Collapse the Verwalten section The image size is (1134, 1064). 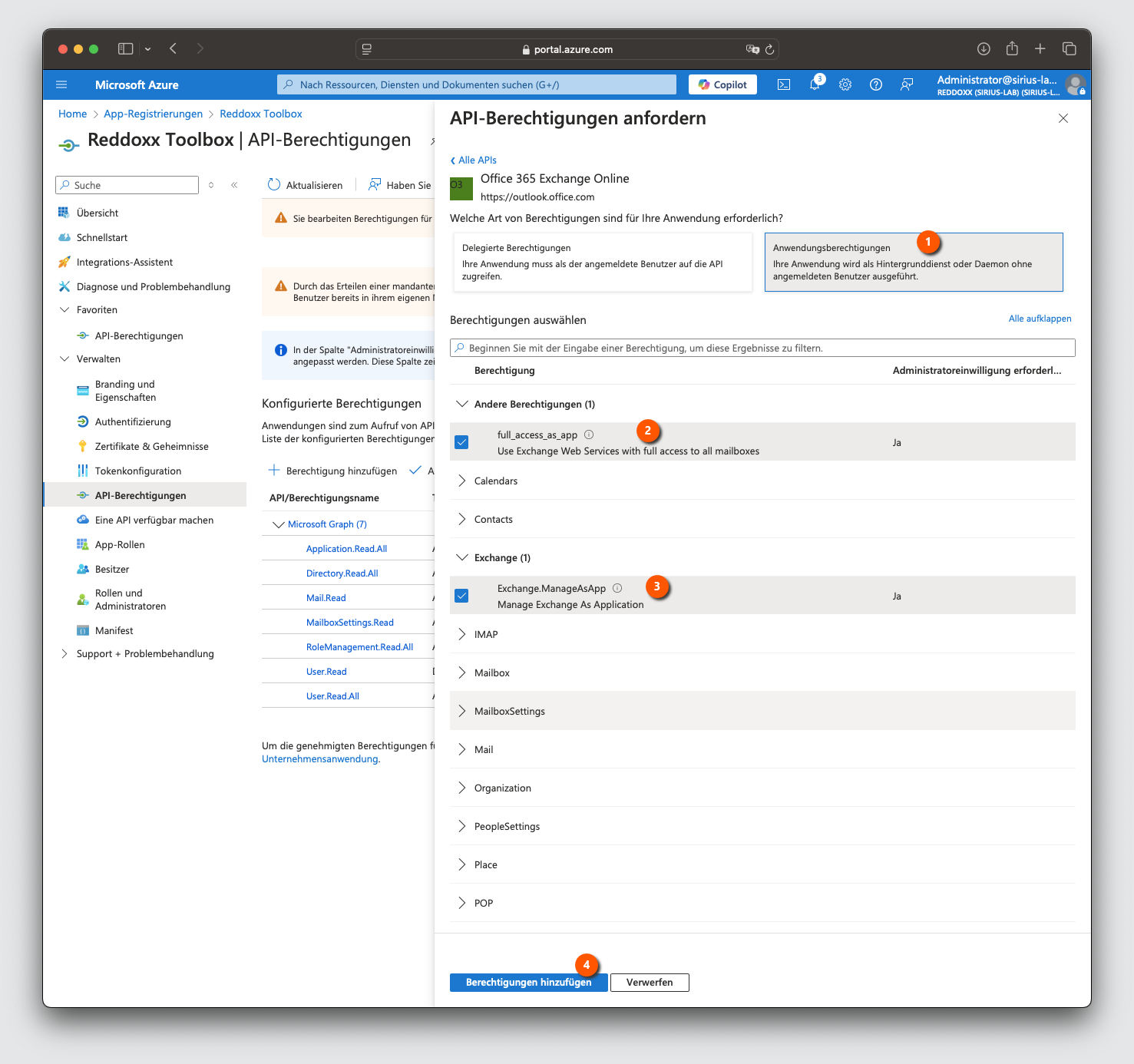click(64, 359)
